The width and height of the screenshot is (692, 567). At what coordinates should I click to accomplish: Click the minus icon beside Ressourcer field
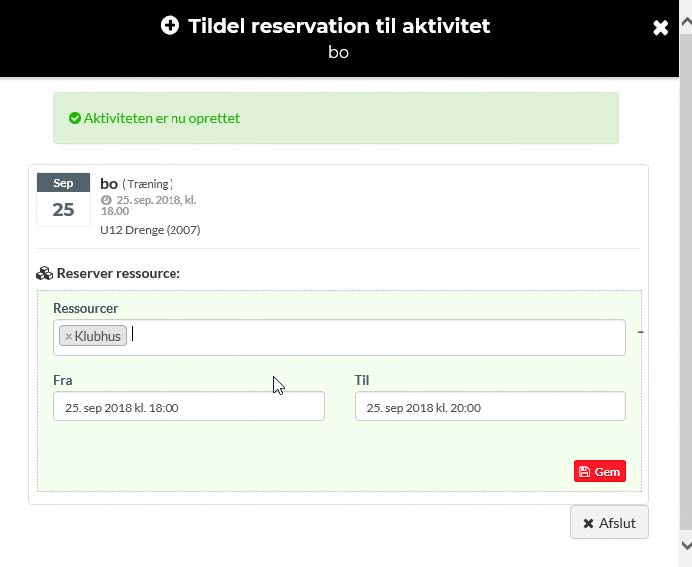pyautogui.click(x=641, y=332)
